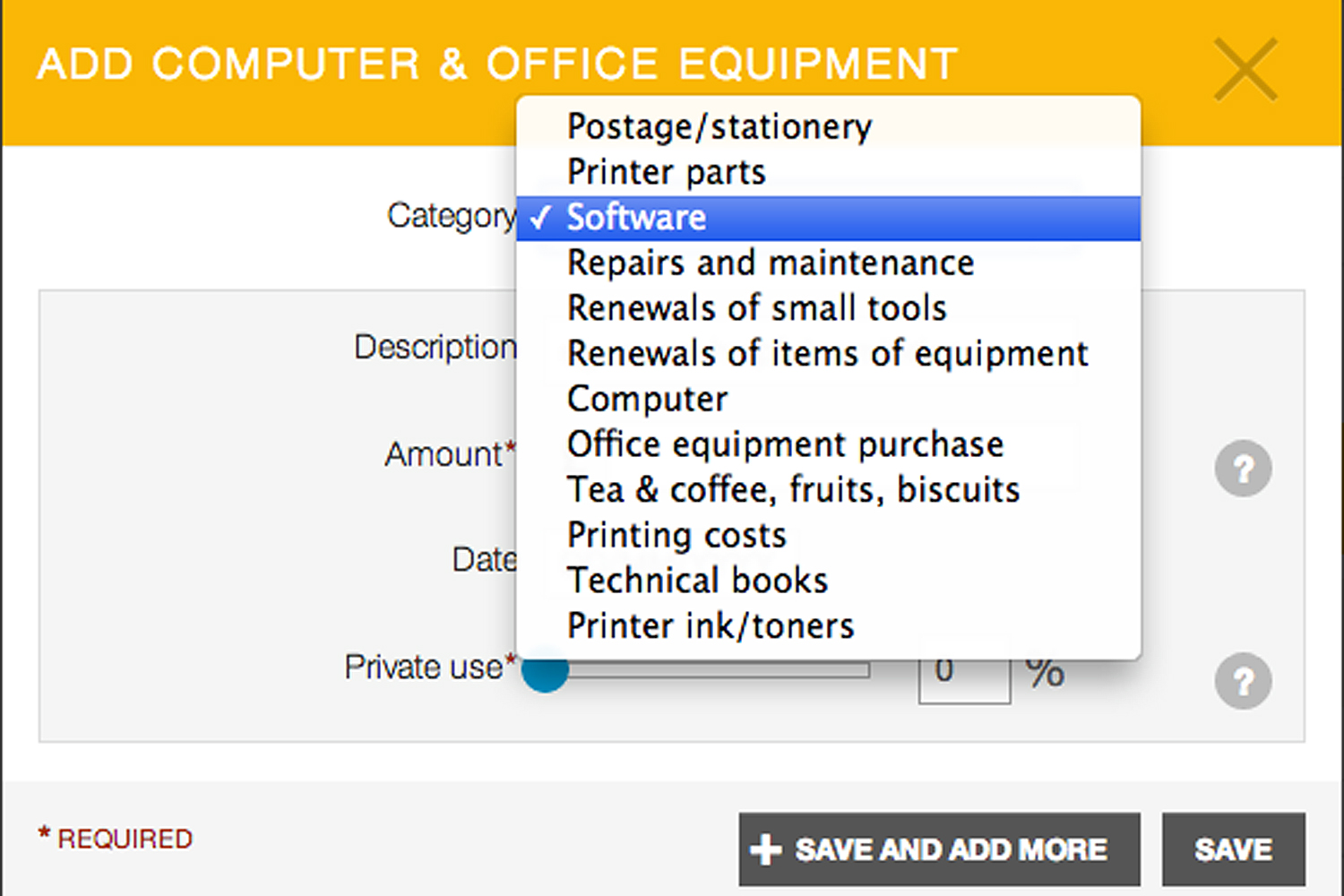The image size is (1344, 896).
Task: Choose Printer ink/toners from the list
Action: [711, 625]
